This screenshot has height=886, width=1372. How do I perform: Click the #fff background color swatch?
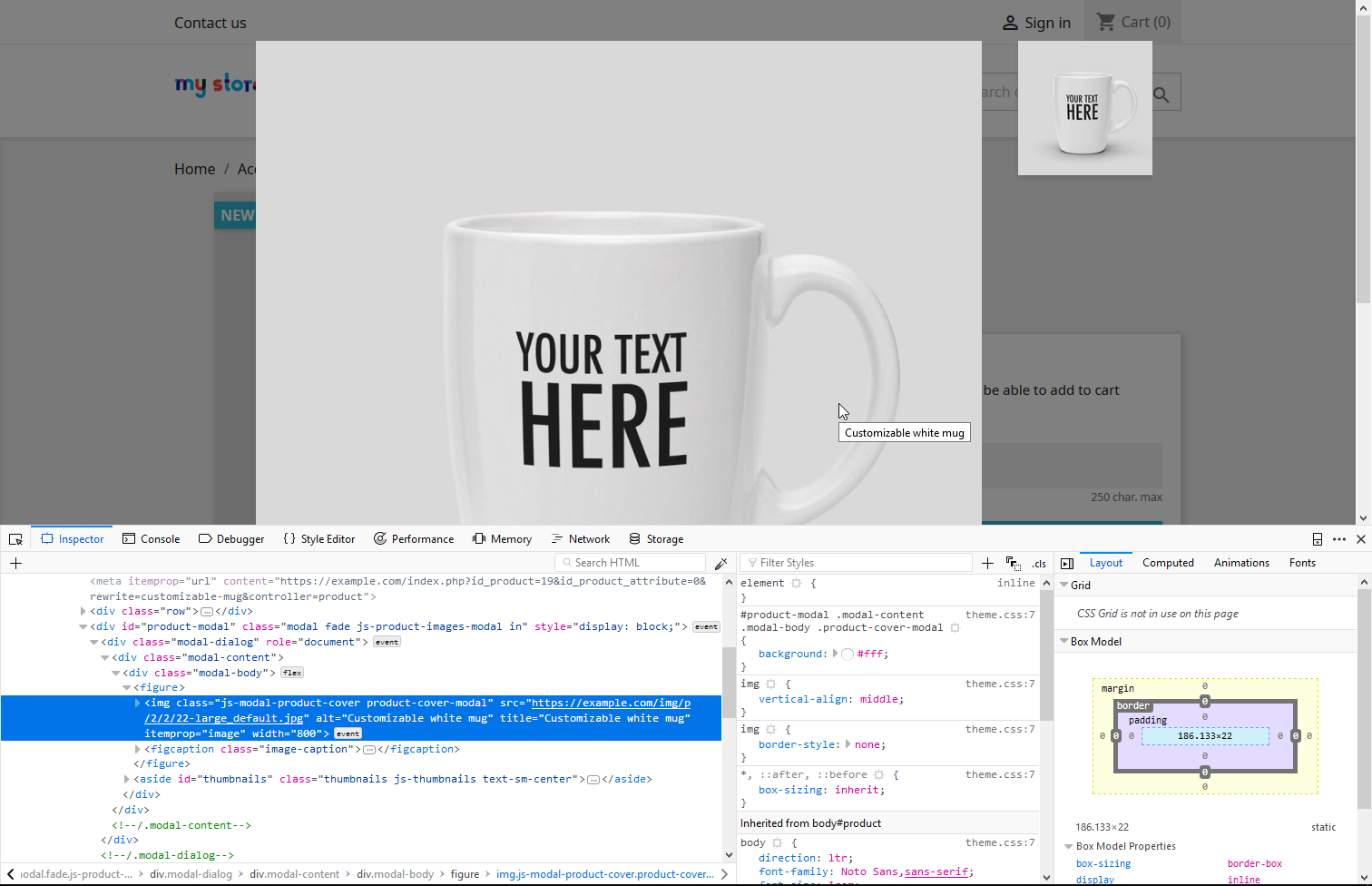coord(848,655)
